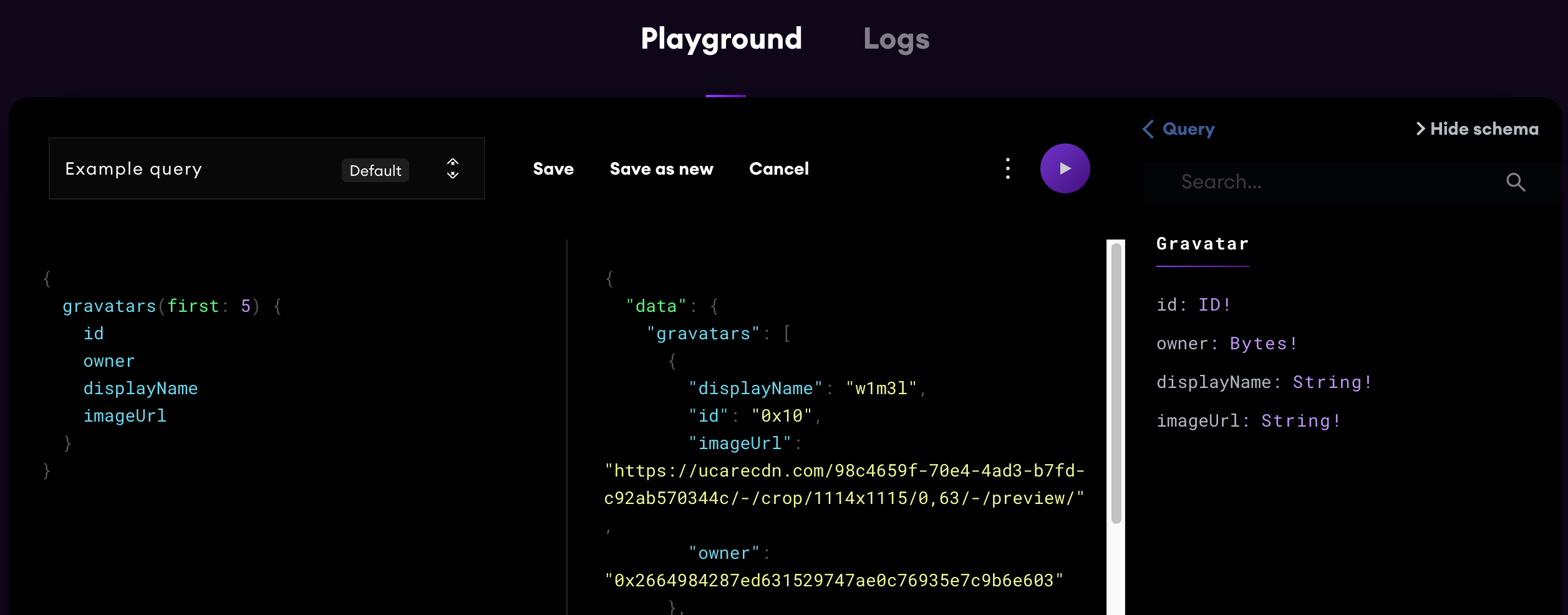Click the Cancel button
The width and height of the screenshot is (1568, 615).
[x=778, y=169]
